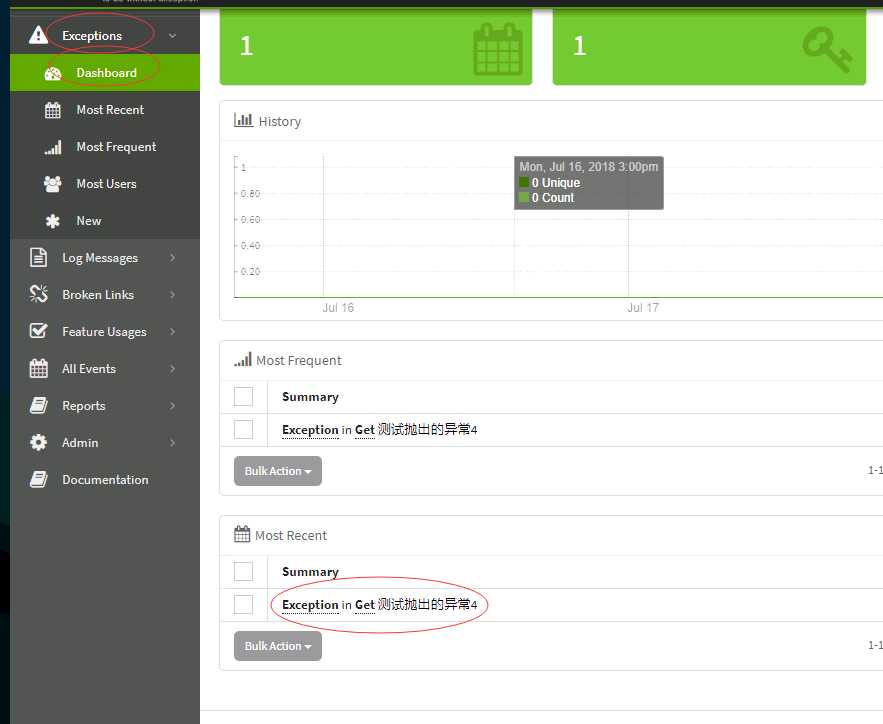The width and height of the screenshot is (883, 724).
Task: Tick the Most Frequent header select-all checkbox
Action: click(243, 396)
